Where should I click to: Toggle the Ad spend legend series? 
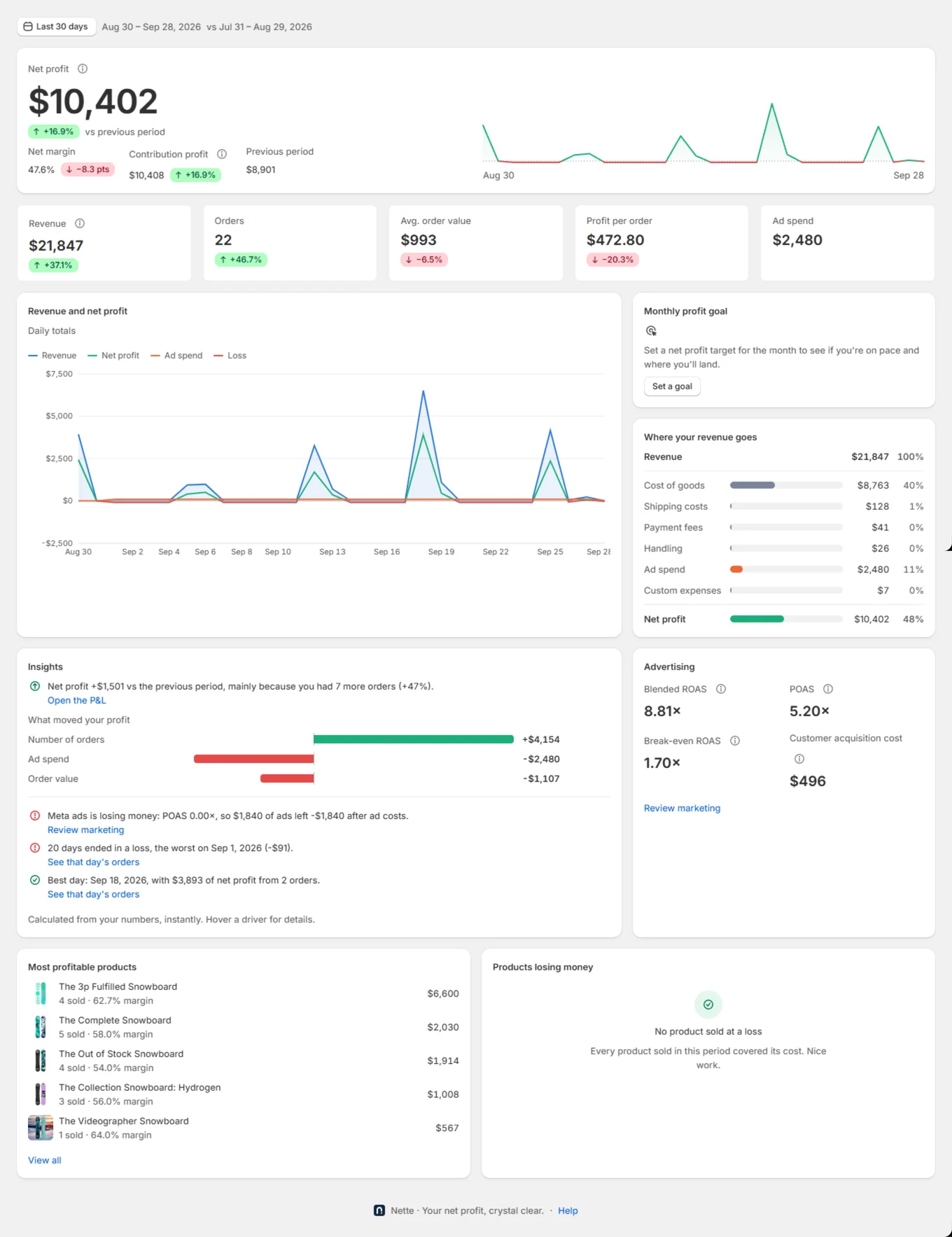[x=176, y=356]
